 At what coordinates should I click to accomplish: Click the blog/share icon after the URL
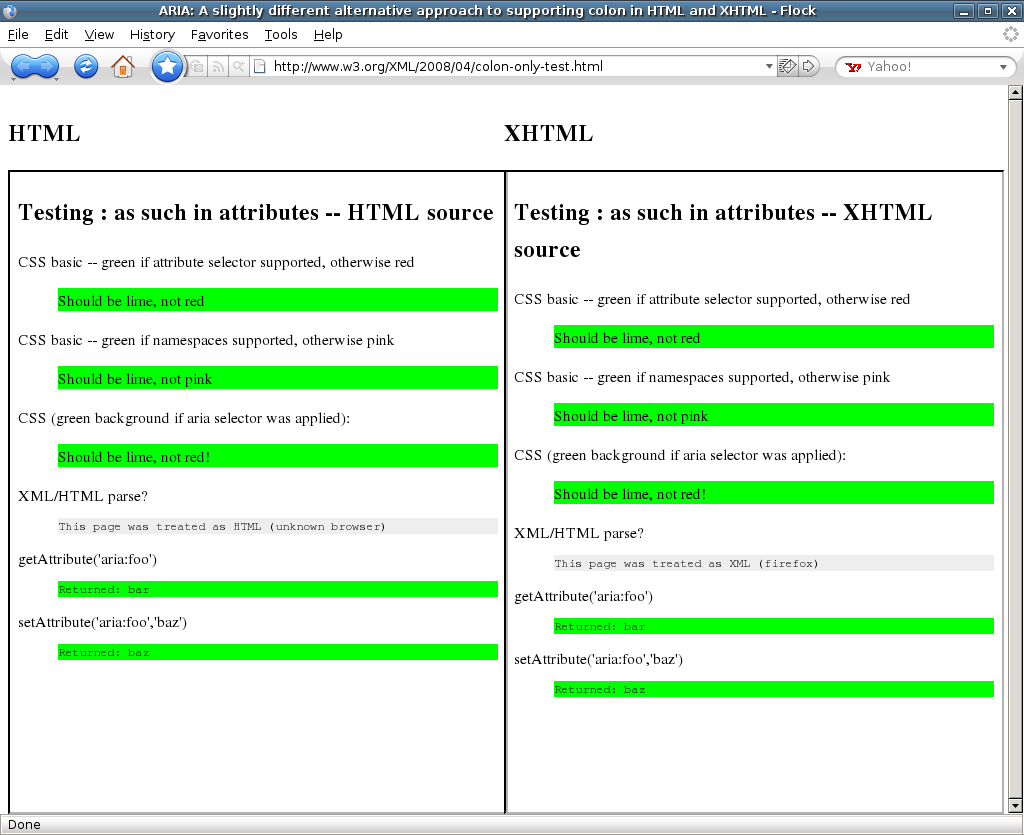coord(788,66)
